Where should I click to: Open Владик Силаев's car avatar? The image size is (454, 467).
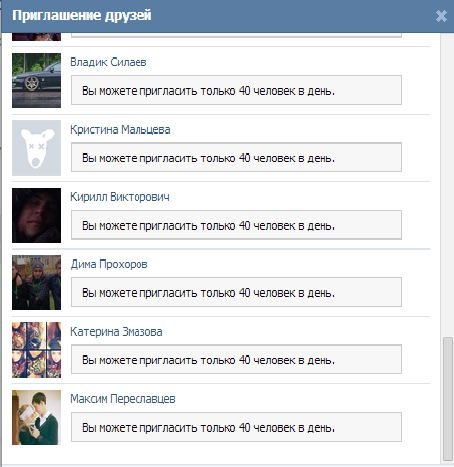[37, 80]
